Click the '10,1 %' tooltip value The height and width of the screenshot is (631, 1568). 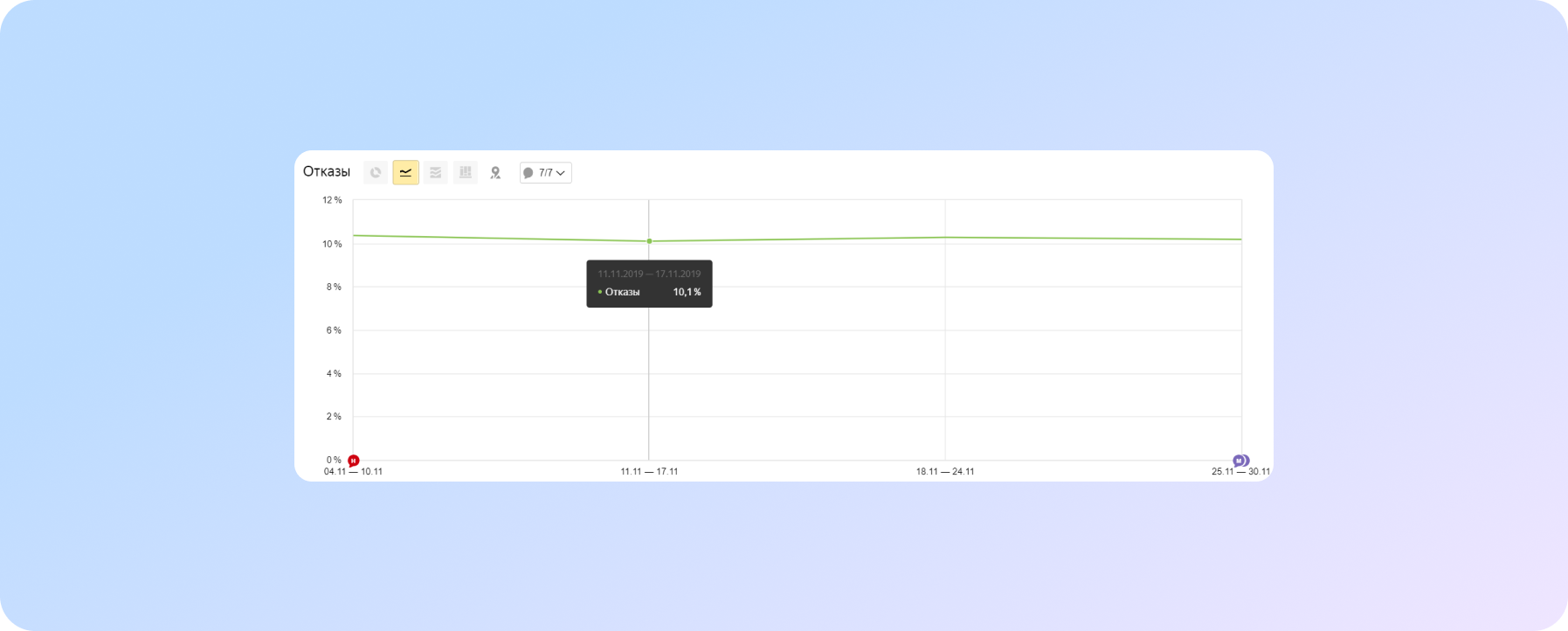pyautogui.click(x=687, y=292)
